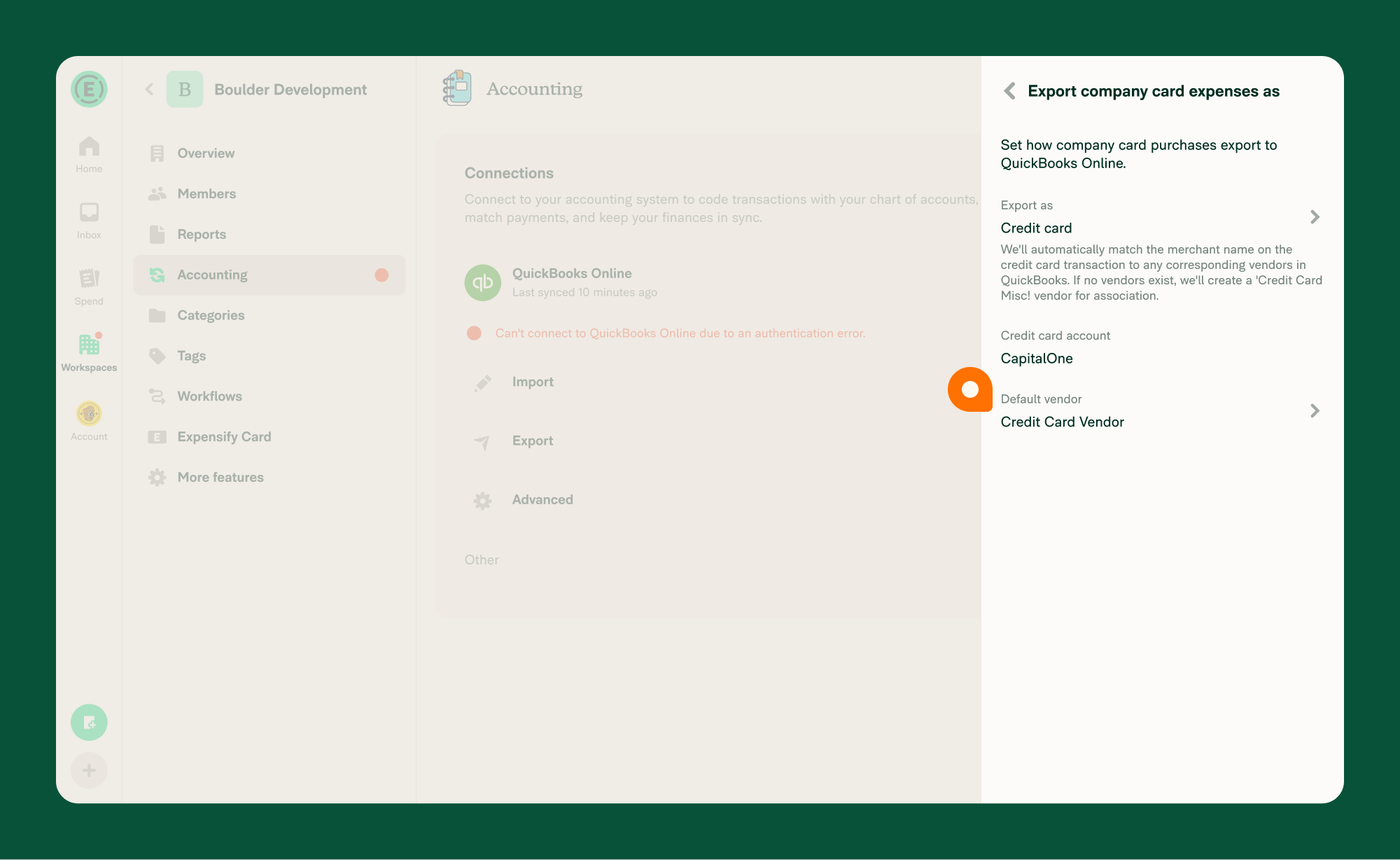The image size is (1400, 860).
Task: Click the Overview page icon
Action: [x=157, y=153]
